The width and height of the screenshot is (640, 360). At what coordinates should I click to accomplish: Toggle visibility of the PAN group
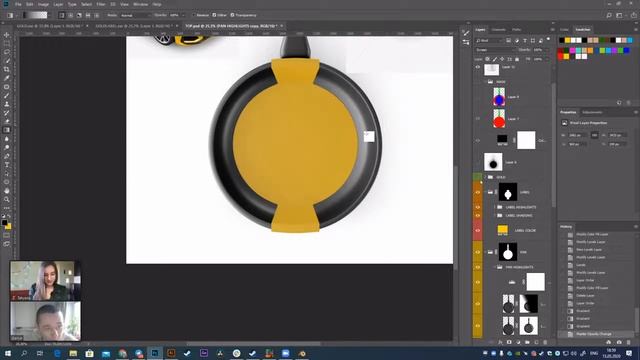click(x=477, y=252)
